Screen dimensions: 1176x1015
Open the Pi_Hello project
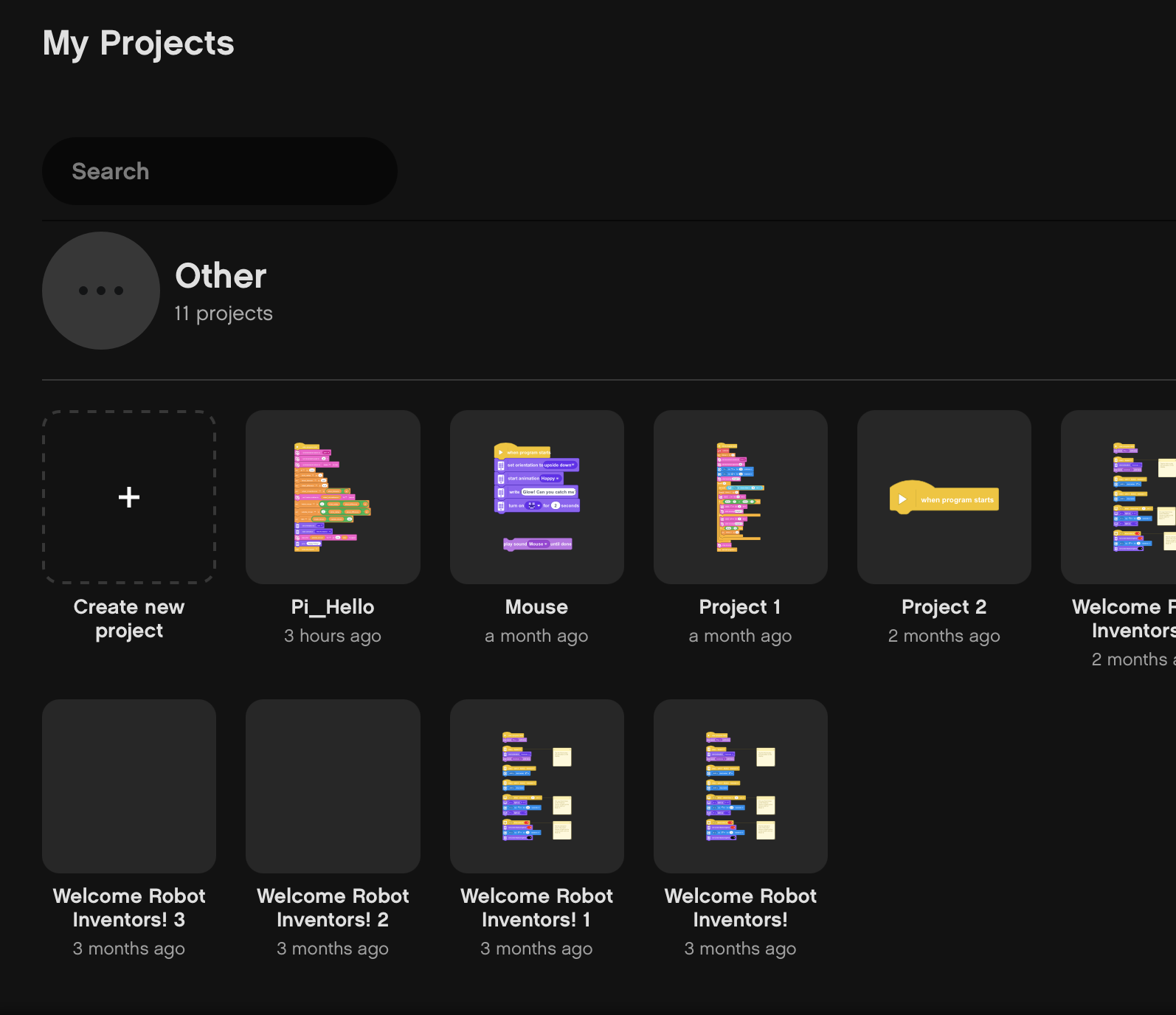tap(333, 497)
